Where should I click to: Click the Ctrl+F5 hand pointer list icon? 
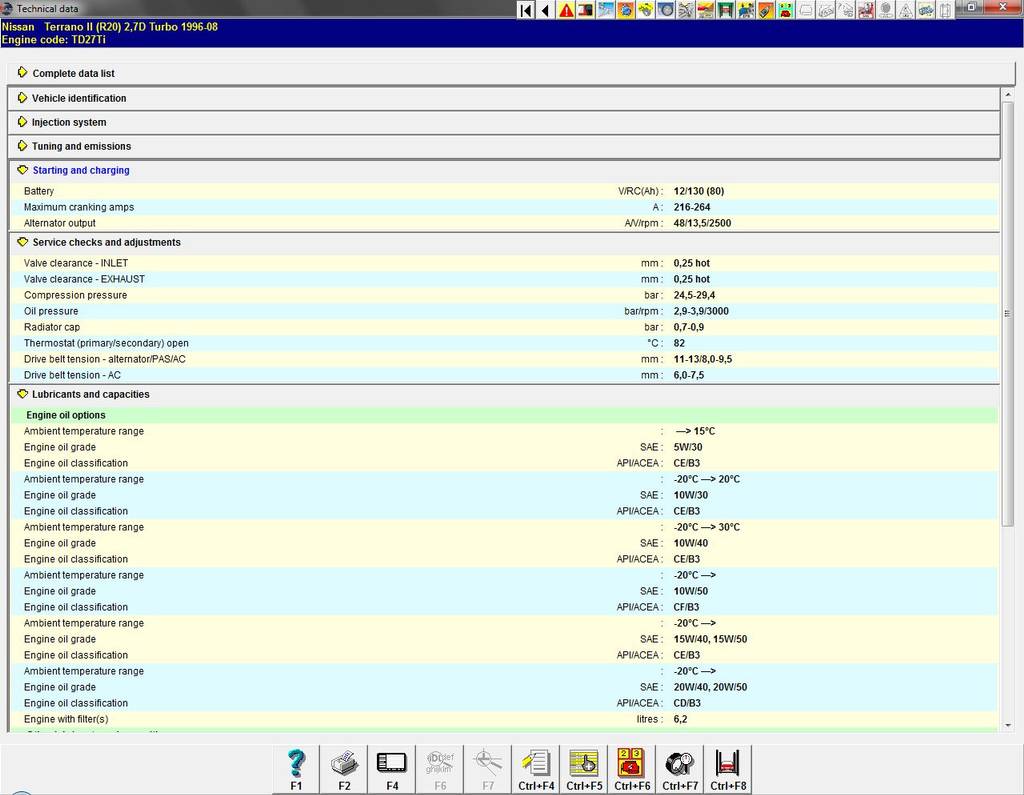(584, 769)
